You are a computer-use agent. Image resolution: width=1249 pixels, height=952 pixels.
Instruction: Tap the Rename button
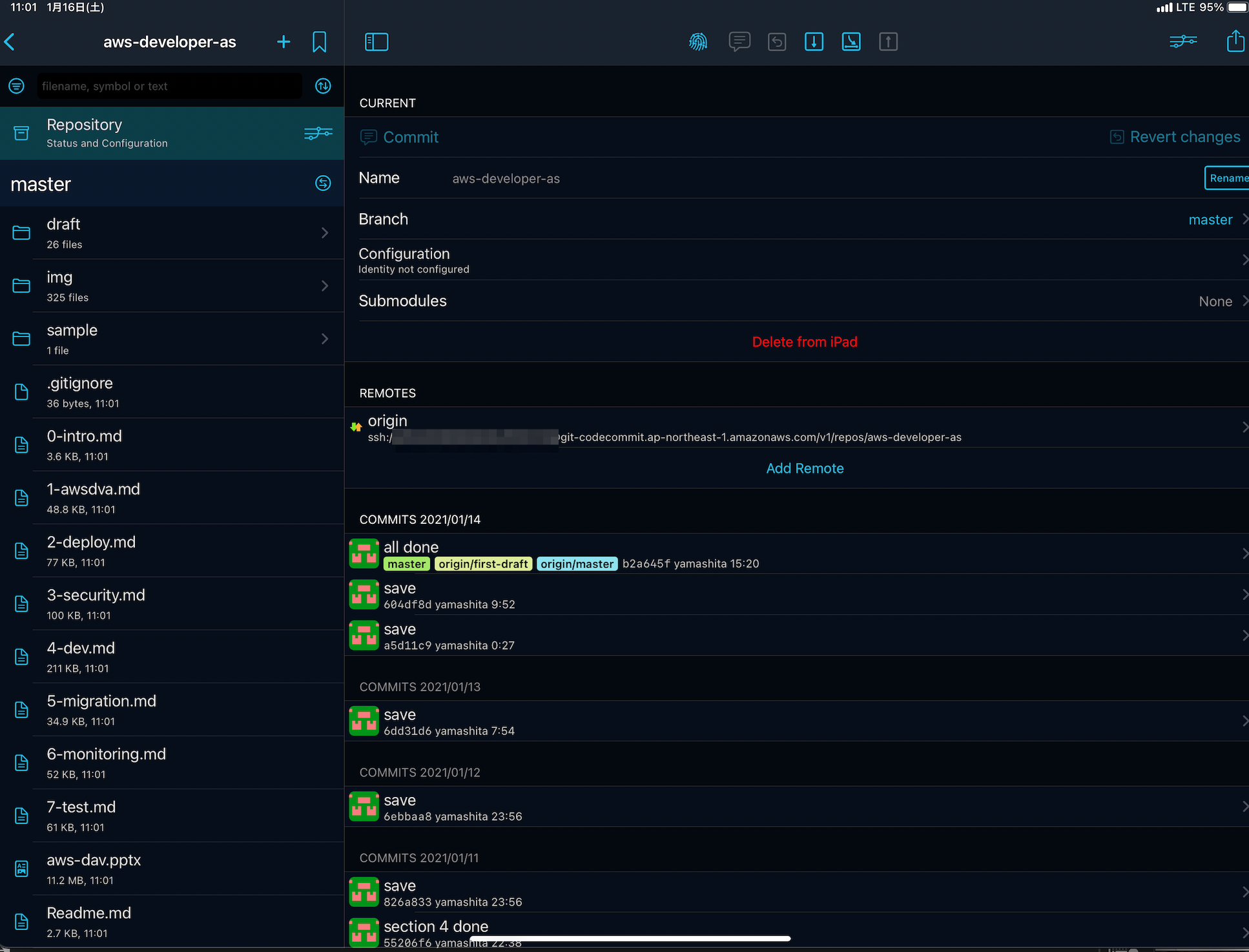point(1226,178)
